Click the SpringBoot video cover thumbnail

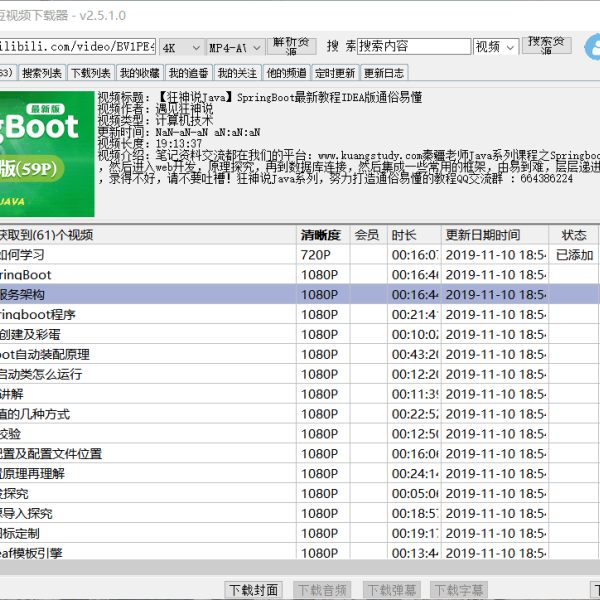(47, 154)
